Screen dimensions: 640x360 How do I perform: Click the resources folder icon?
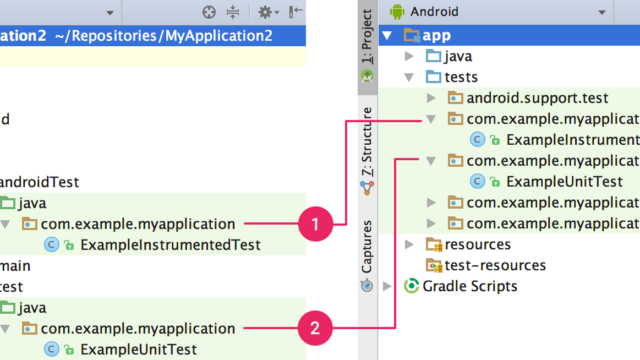pos(434,244)
